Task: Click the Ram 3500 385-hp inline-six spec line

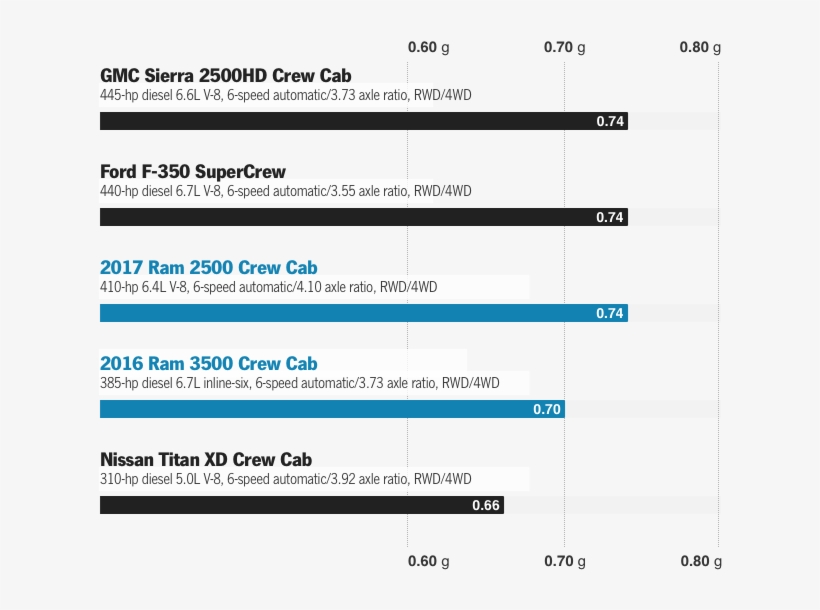Action: [300, 383]
